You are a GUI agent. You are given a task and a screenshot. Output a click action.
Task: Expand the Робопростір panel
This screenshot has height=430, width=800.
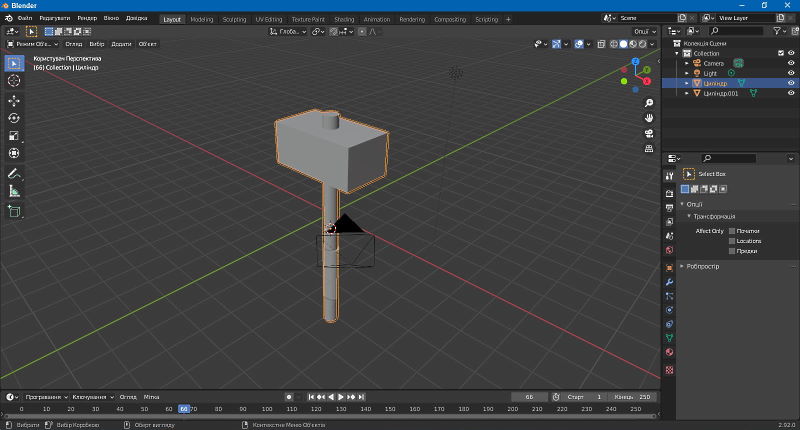(x=682, y=266)
